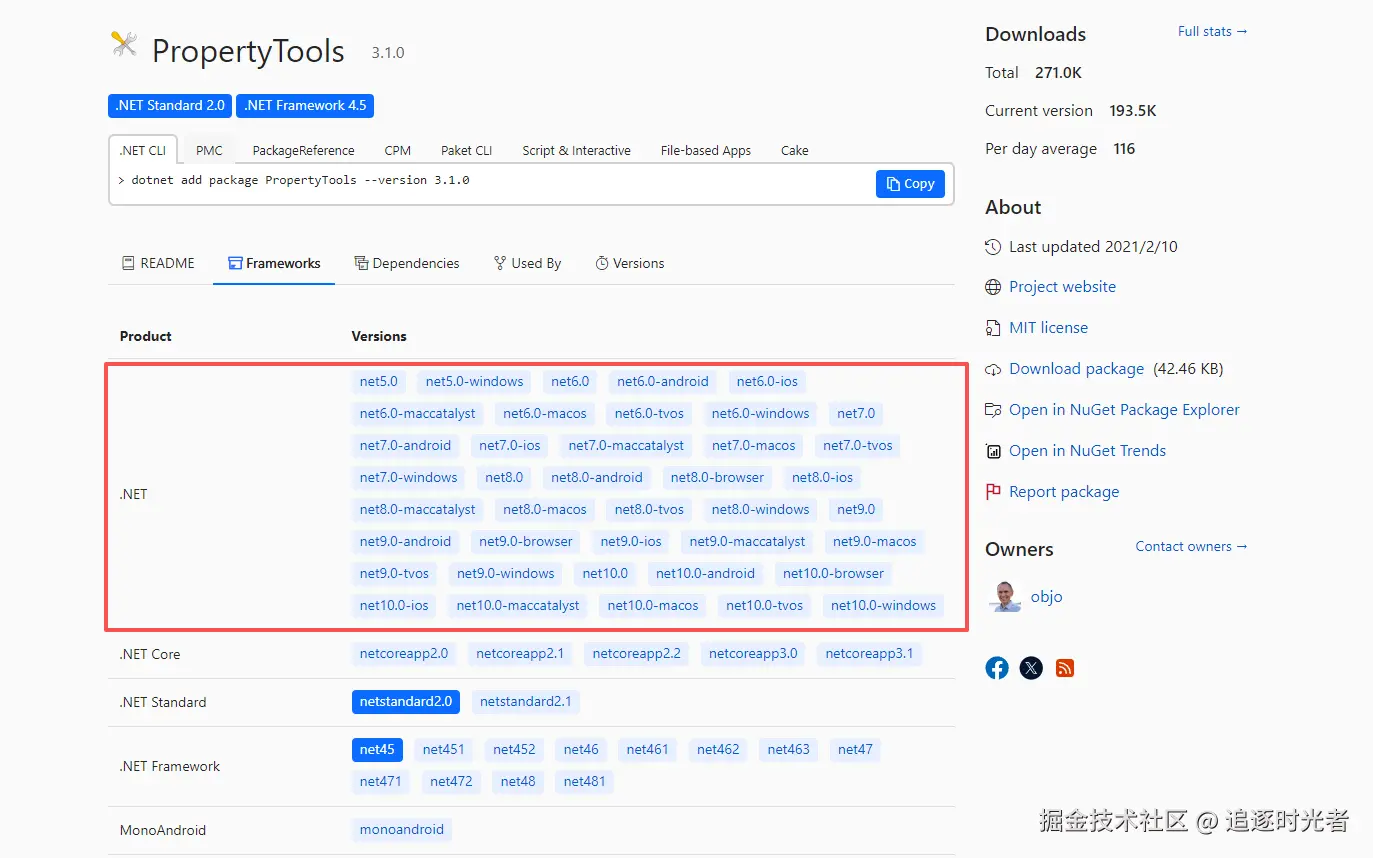Click the Download package cloud icon
Image resolution: width=1373 pixels, height=858 pixels.
coord(993,369)
